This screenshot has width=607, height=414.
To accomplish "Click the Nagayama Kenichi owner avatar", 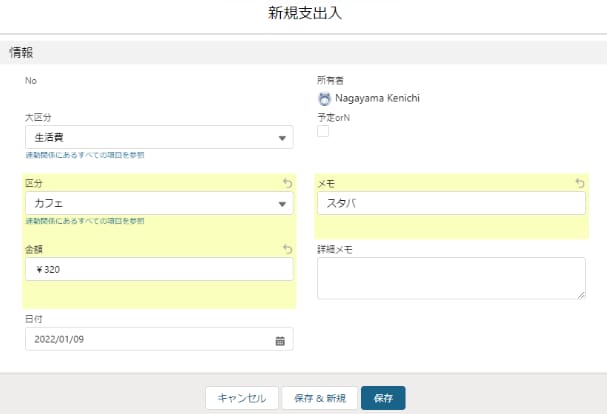I will click(x=324, y=99).
